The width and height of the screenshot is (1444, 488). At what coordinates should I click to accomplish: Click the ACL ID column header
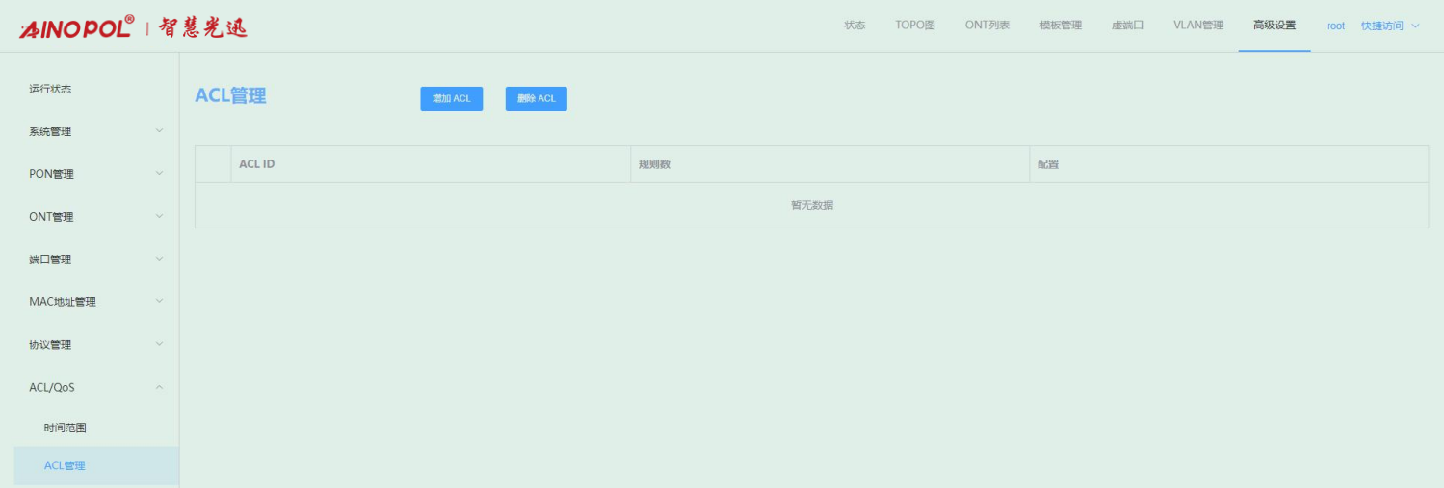coord(257,164)
